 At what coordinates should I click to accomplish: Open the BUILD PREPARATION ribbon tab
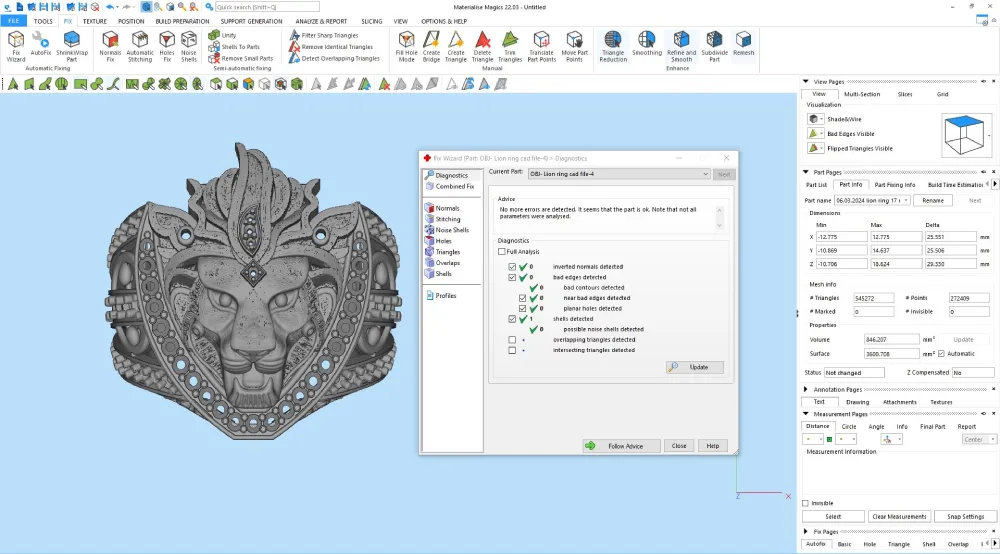point(182,21)
